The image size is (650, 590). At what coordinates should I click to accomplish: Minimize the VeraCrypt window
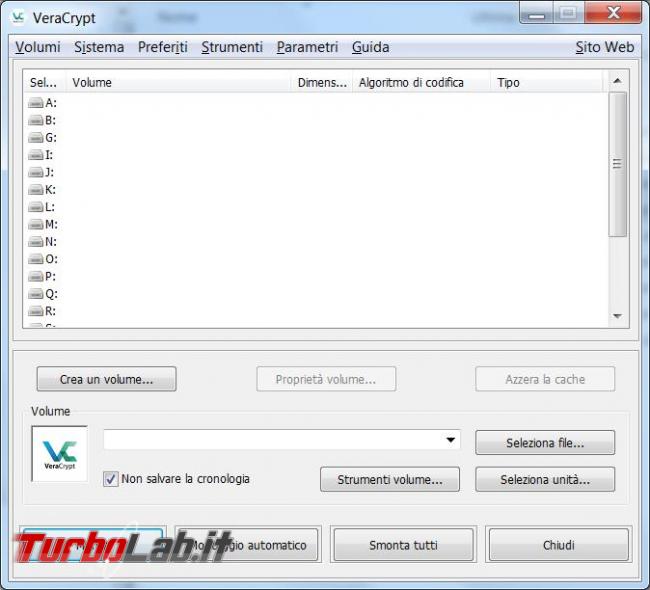536,15
